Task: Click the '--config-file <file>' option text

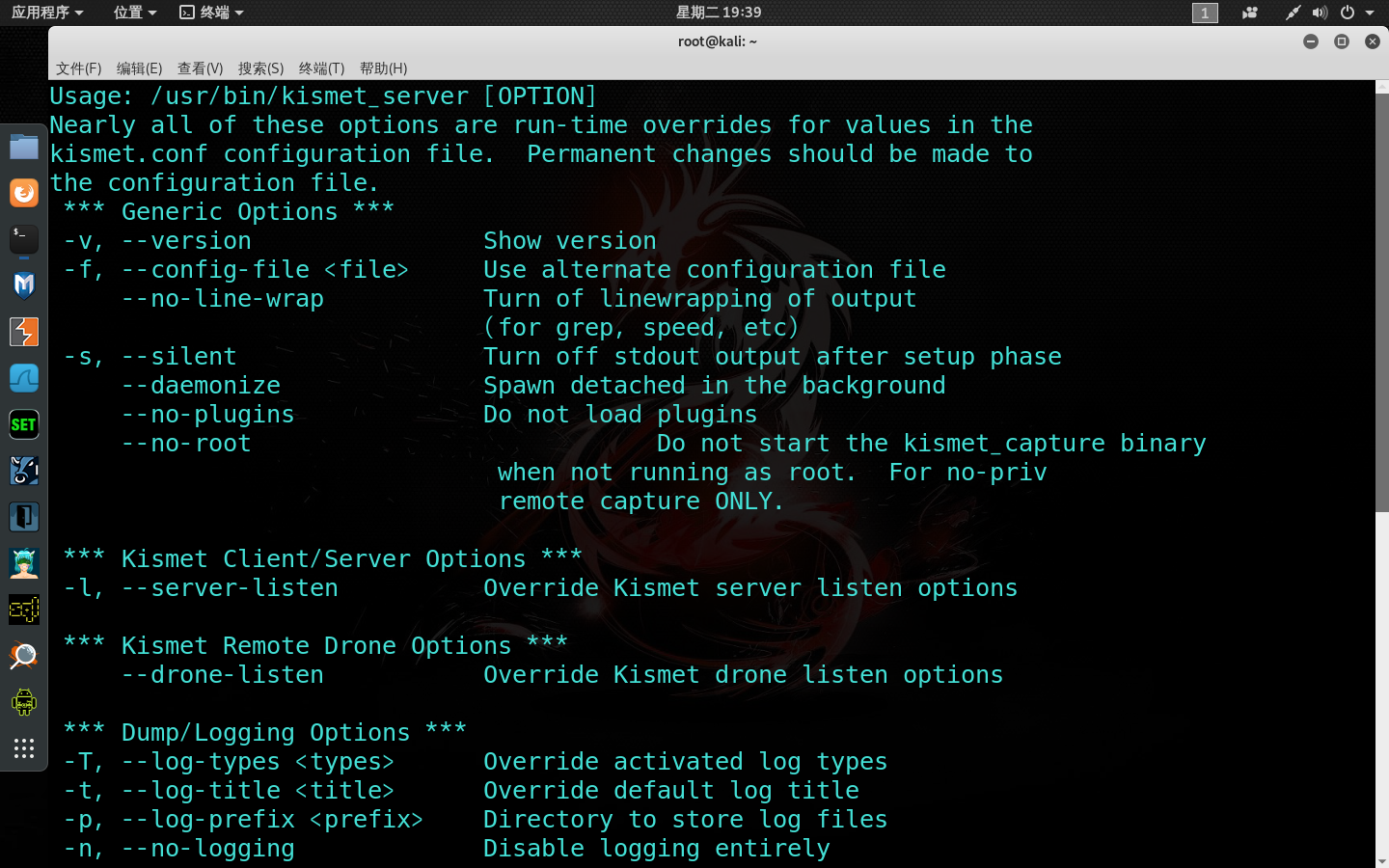Action: coord(265,270)
